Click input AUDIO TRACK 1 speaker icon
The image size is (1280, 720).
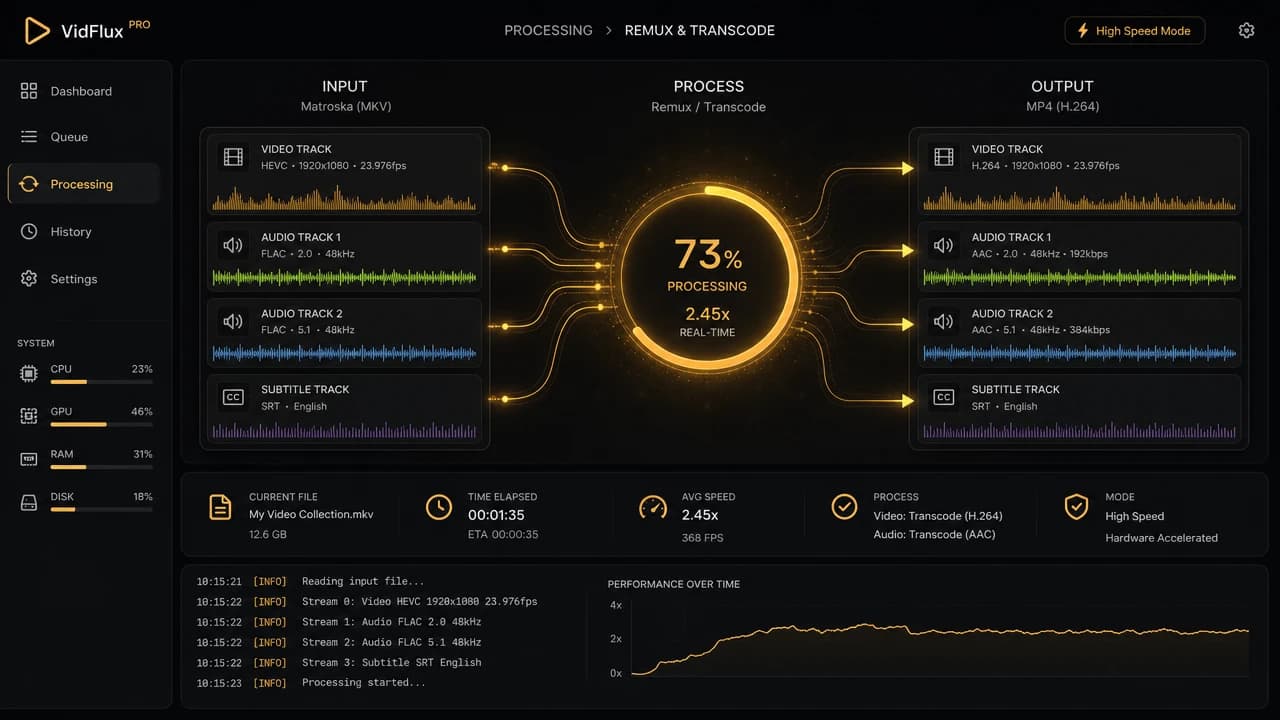(233, 245)
